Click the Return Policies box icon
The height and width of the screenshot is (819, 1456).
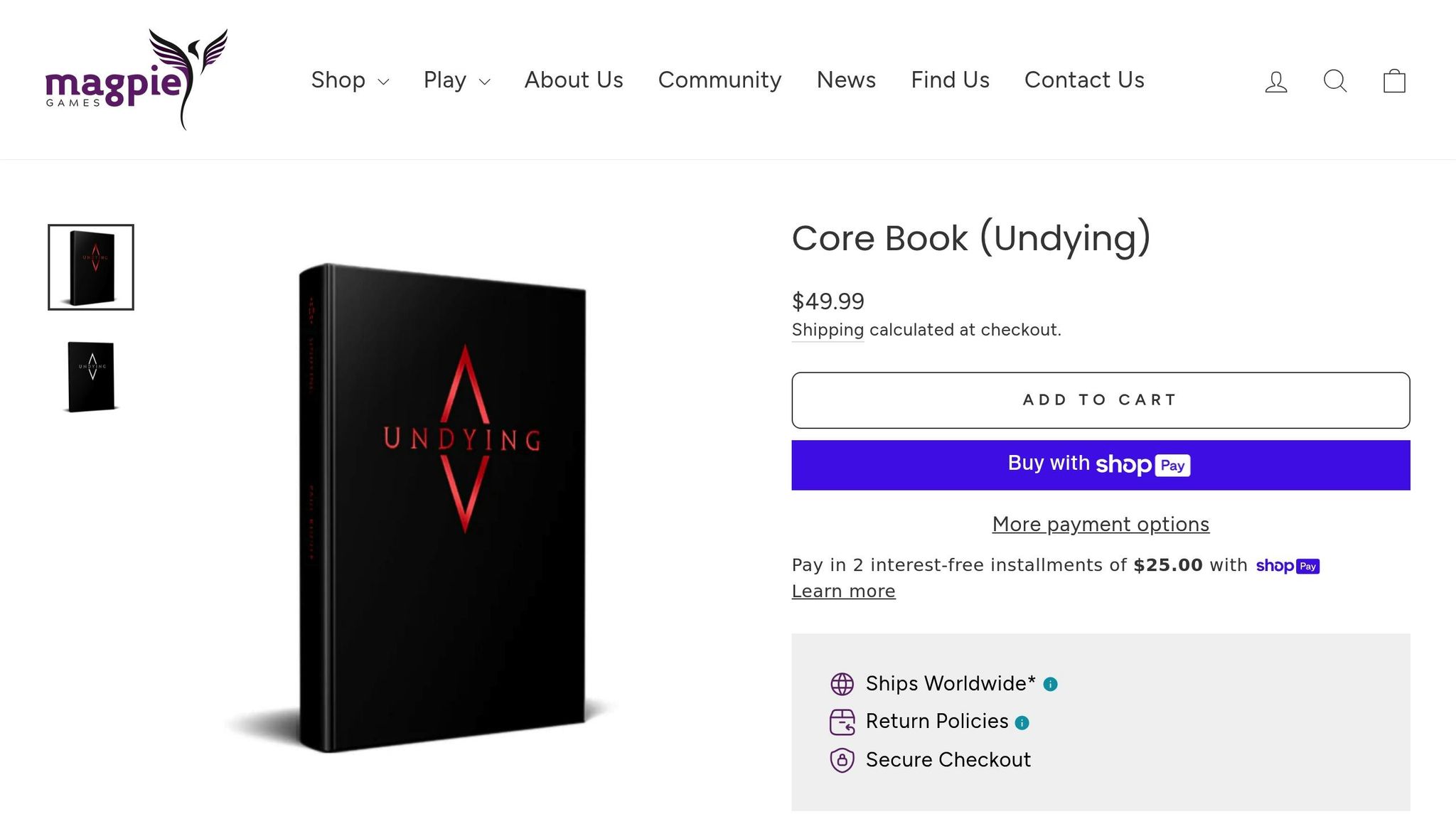842,722
